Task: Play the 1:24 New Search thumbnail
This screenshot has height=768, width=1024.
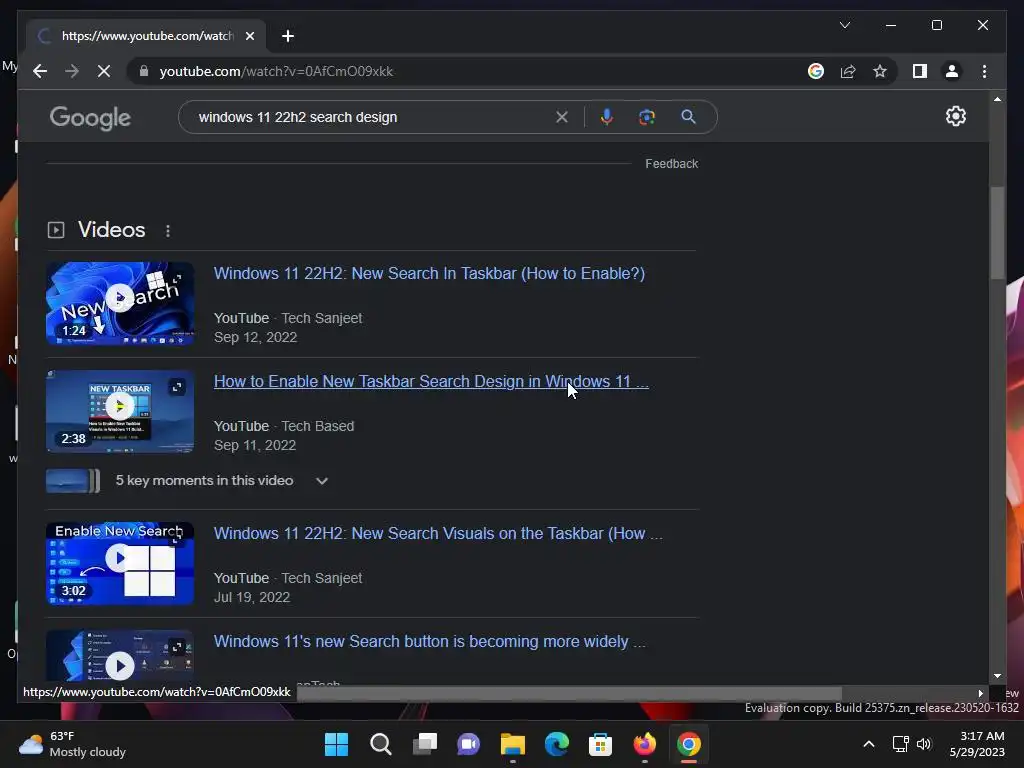Action: 120,303
